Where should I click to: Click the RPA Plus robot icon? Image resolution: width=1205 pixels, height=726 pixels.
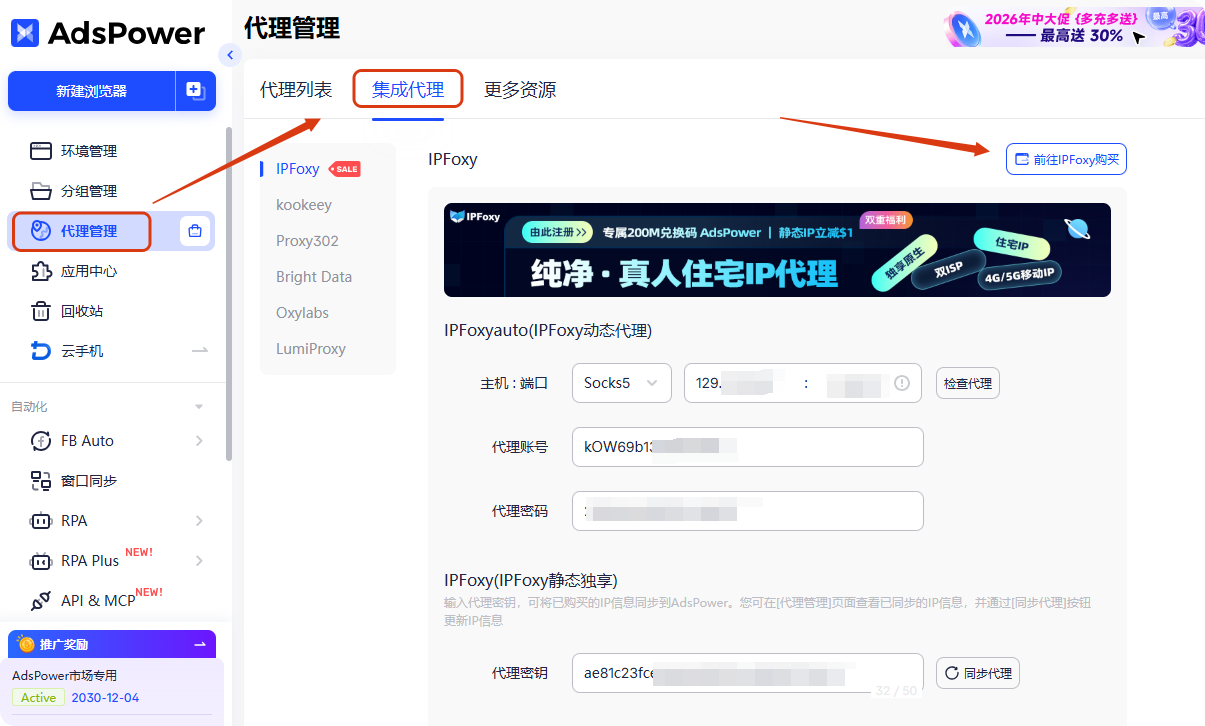tap(41, 561)
